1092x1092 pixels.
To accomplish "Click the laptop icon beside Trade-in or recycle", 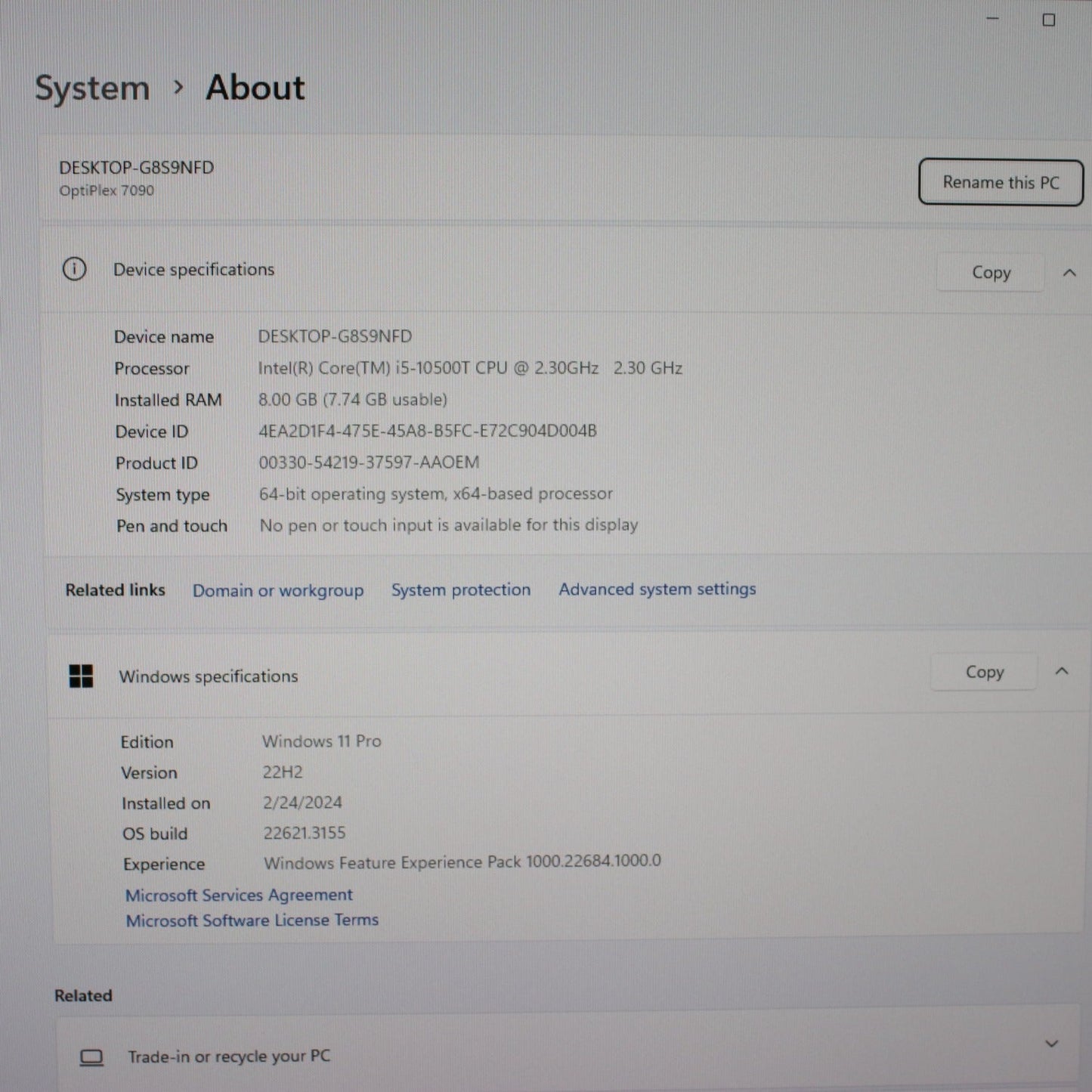I will point(91,1057).
